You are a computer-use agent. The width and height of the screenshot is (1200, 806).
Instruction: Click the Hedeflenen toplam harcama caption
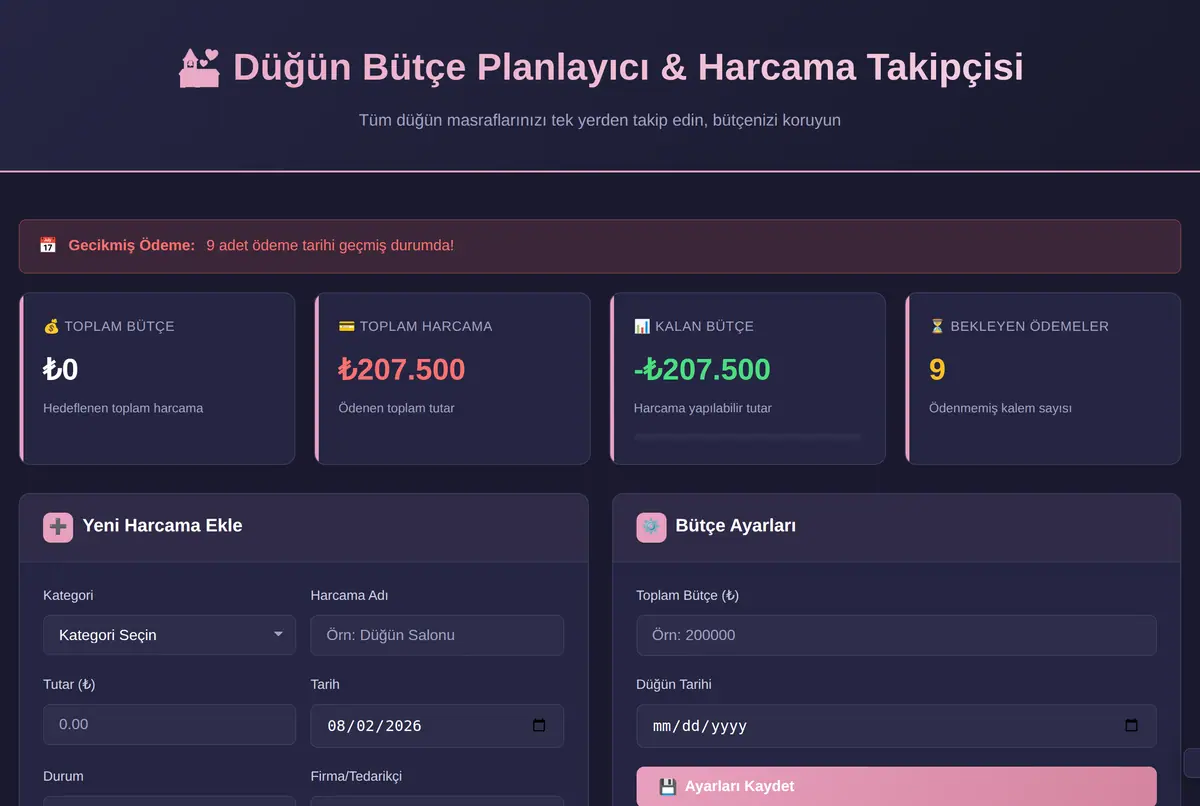pyautogui.click(x=123, y=408)
